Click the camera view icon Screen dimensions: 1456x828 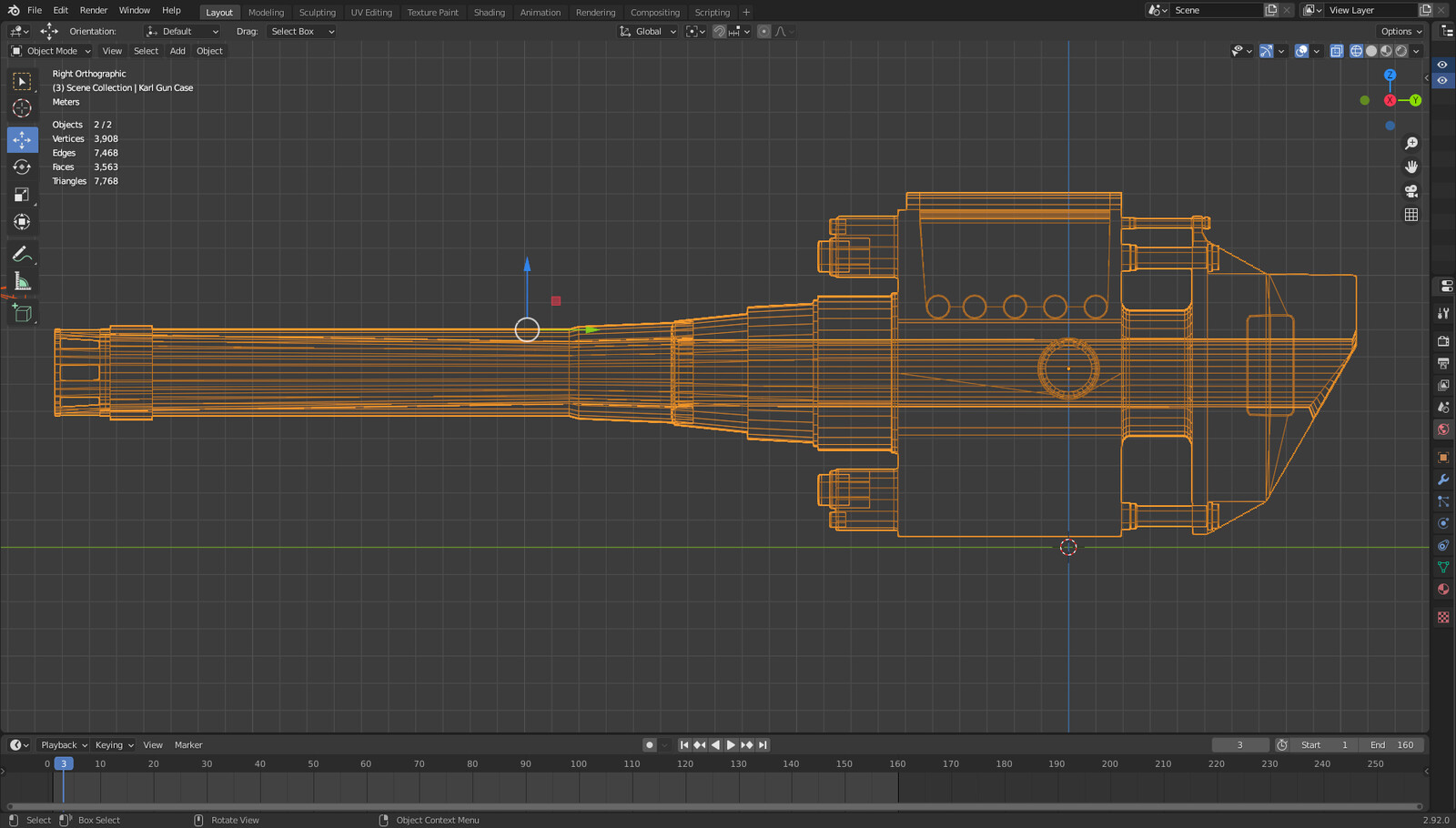coord(1410,191)
